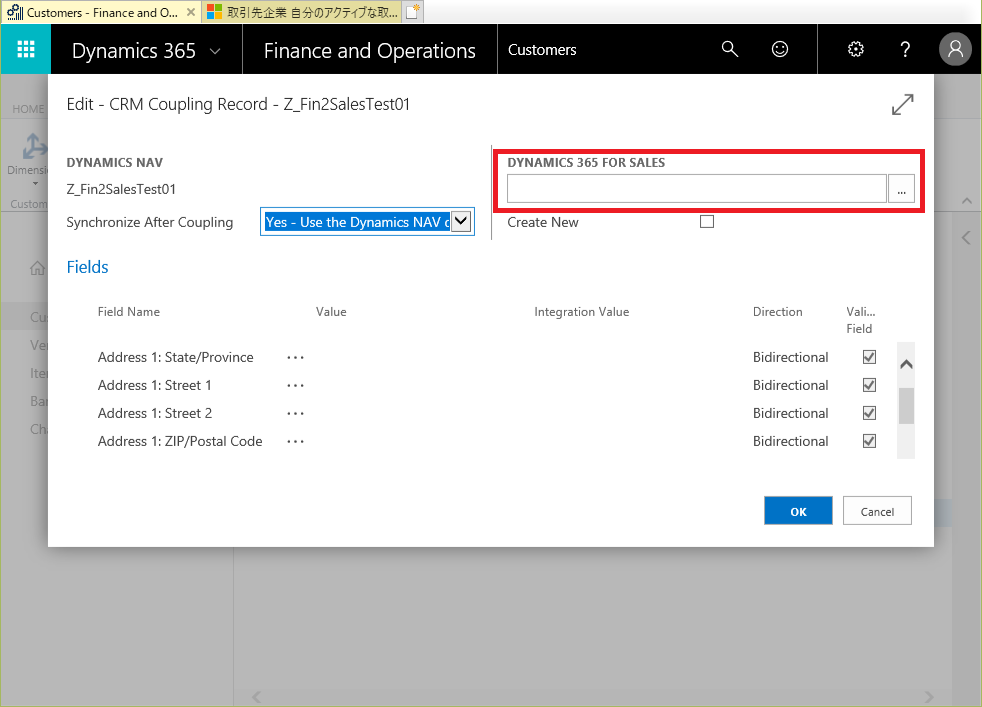982x707 pixels.
Task: Open the user account avatar
Action: tap(955, 49)
